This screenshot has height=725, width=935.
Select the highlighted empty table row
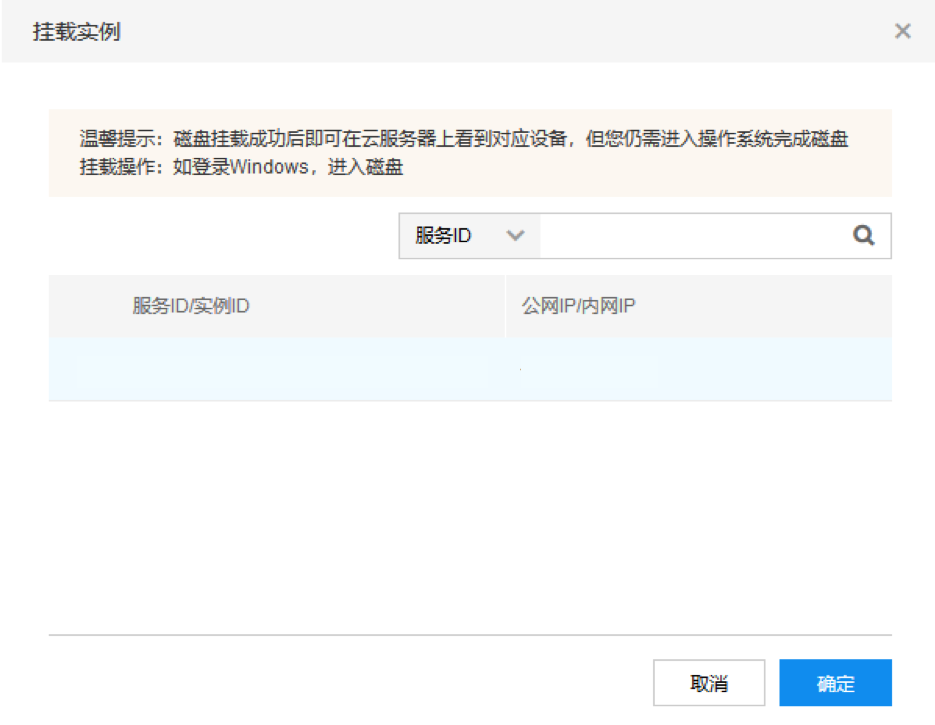[x=470, y=369]
